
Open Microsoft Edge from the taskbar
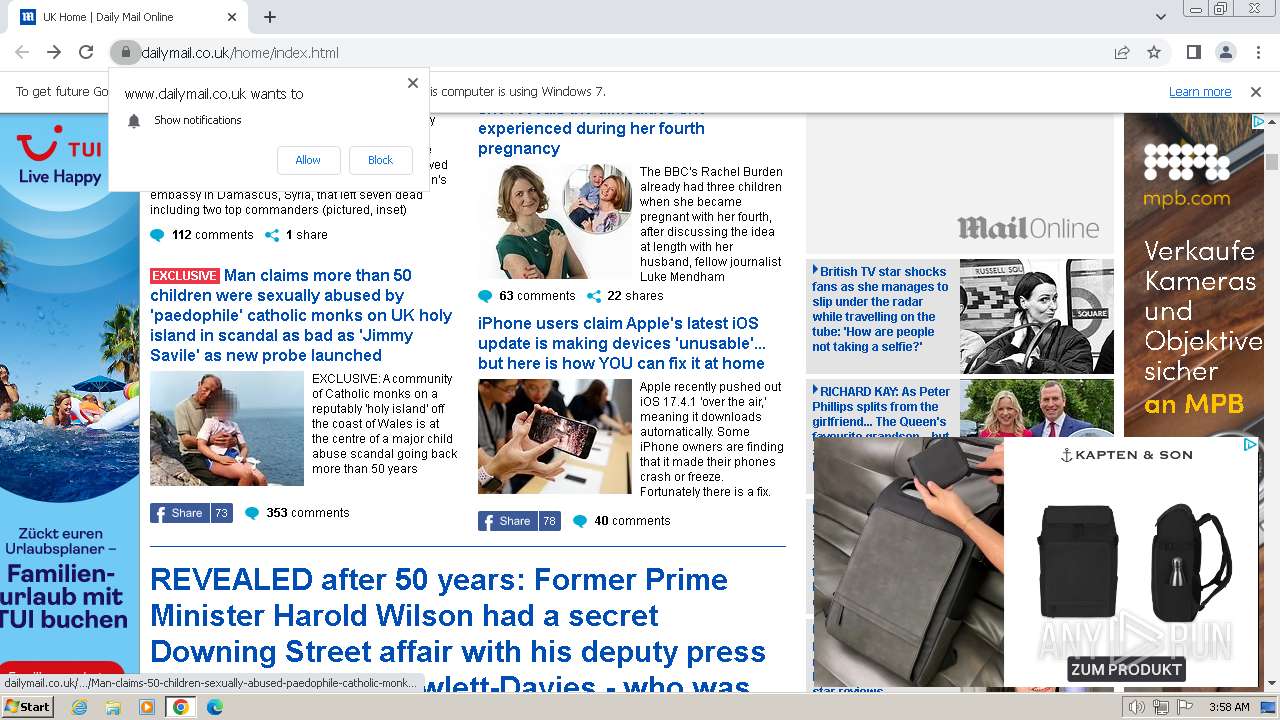tap(214, 707)
